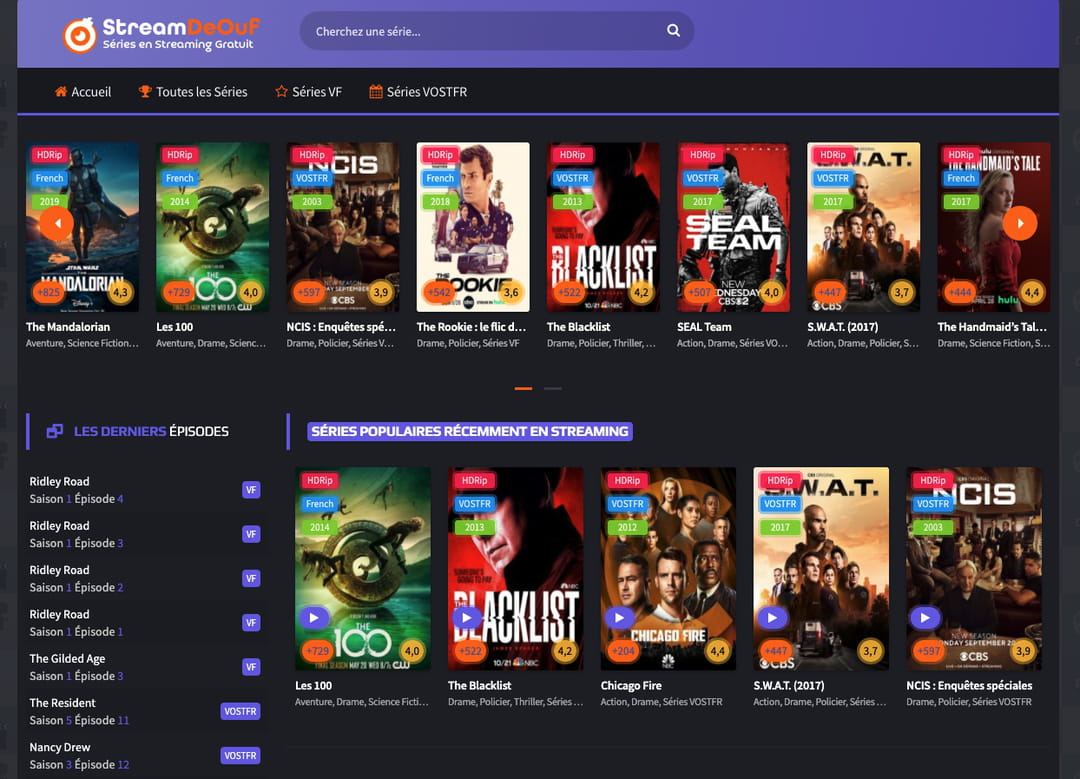
Task: Go to Séries VOSTFR section
Action: point(418,92)
